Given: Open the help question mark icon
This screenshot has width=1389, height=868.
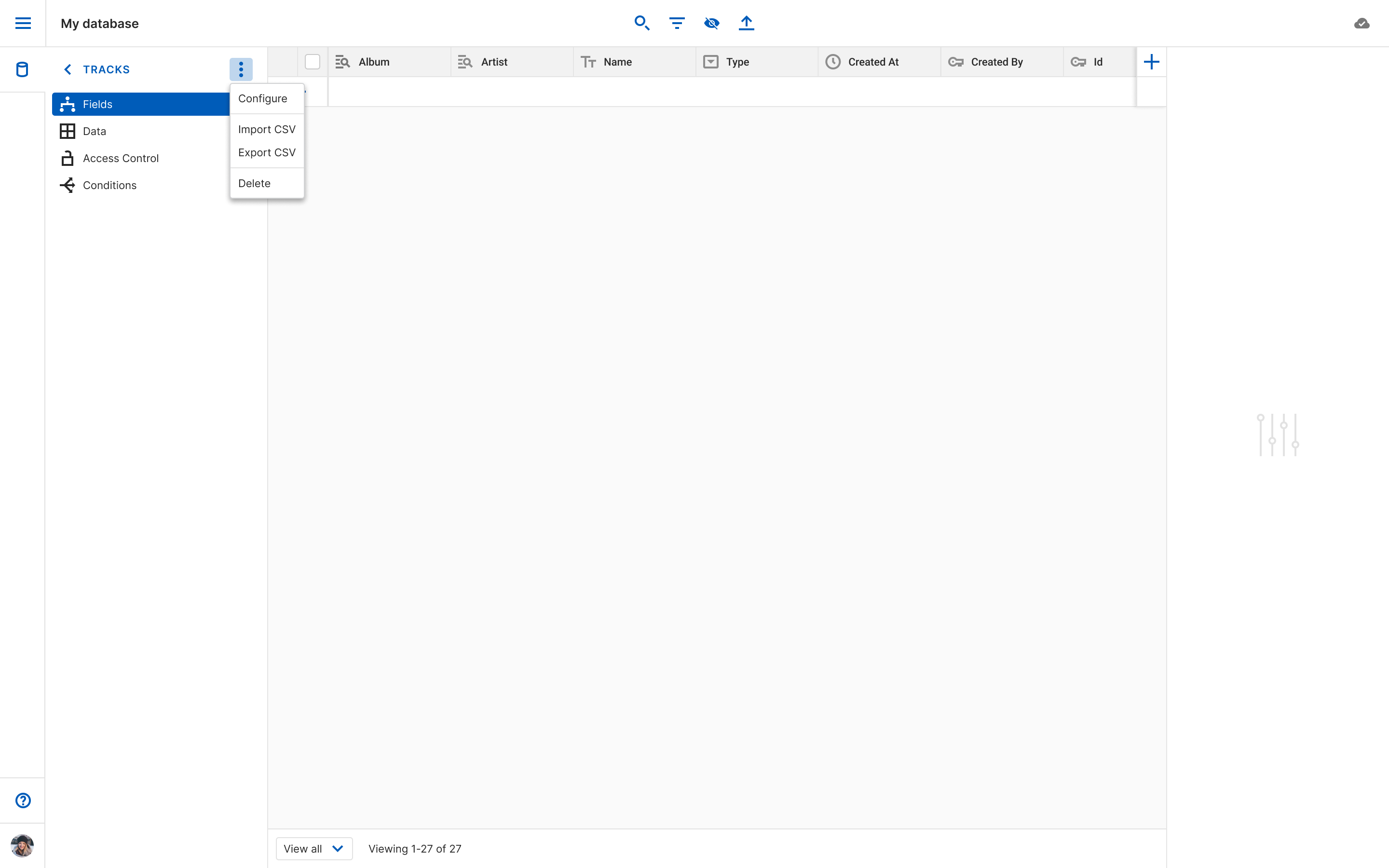Looking at the screenshot, I should tap(23, 800).
